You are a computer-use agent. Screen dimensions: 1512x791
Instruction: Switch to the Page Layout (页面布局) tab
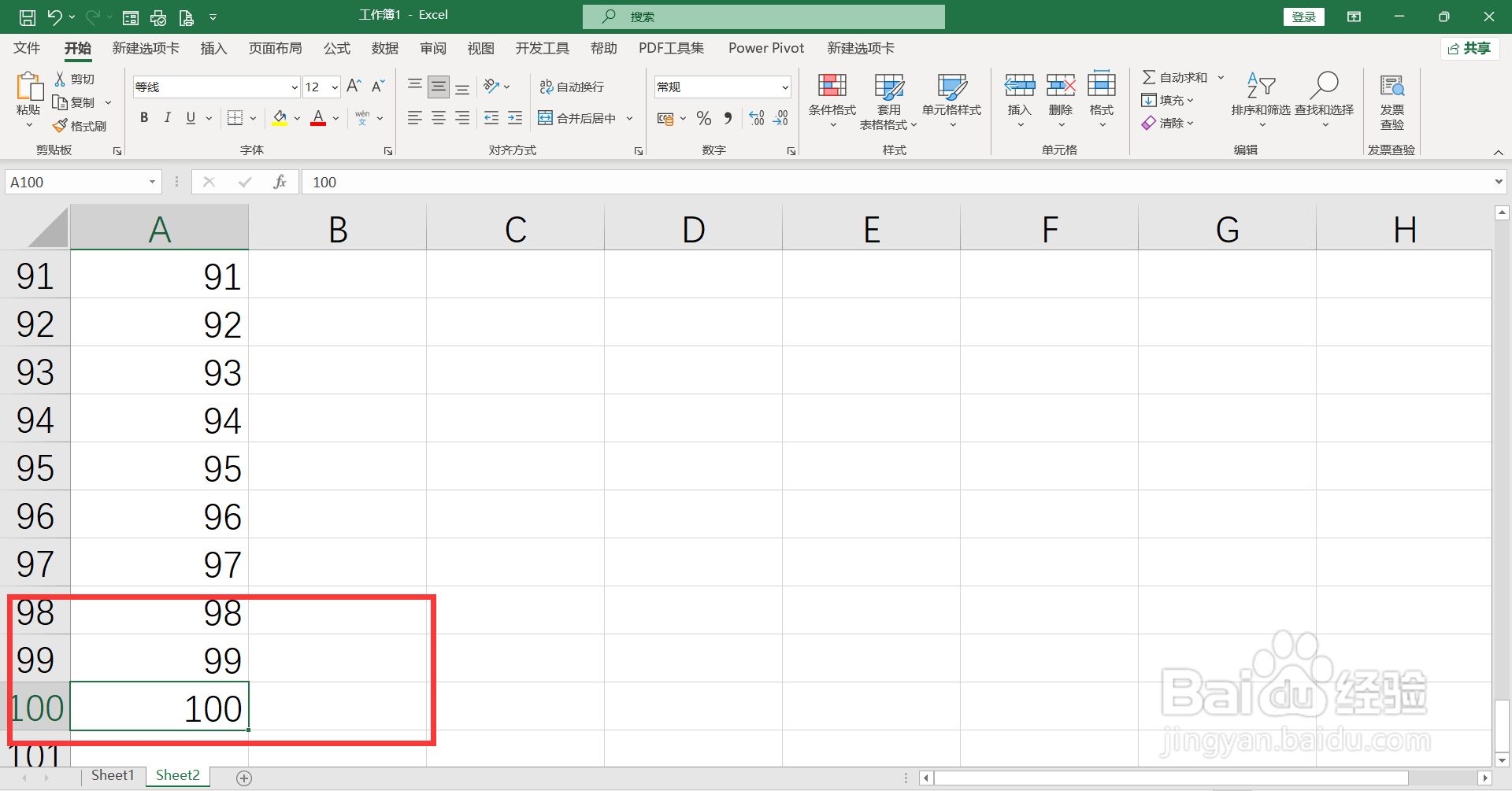tap(275, 48)
